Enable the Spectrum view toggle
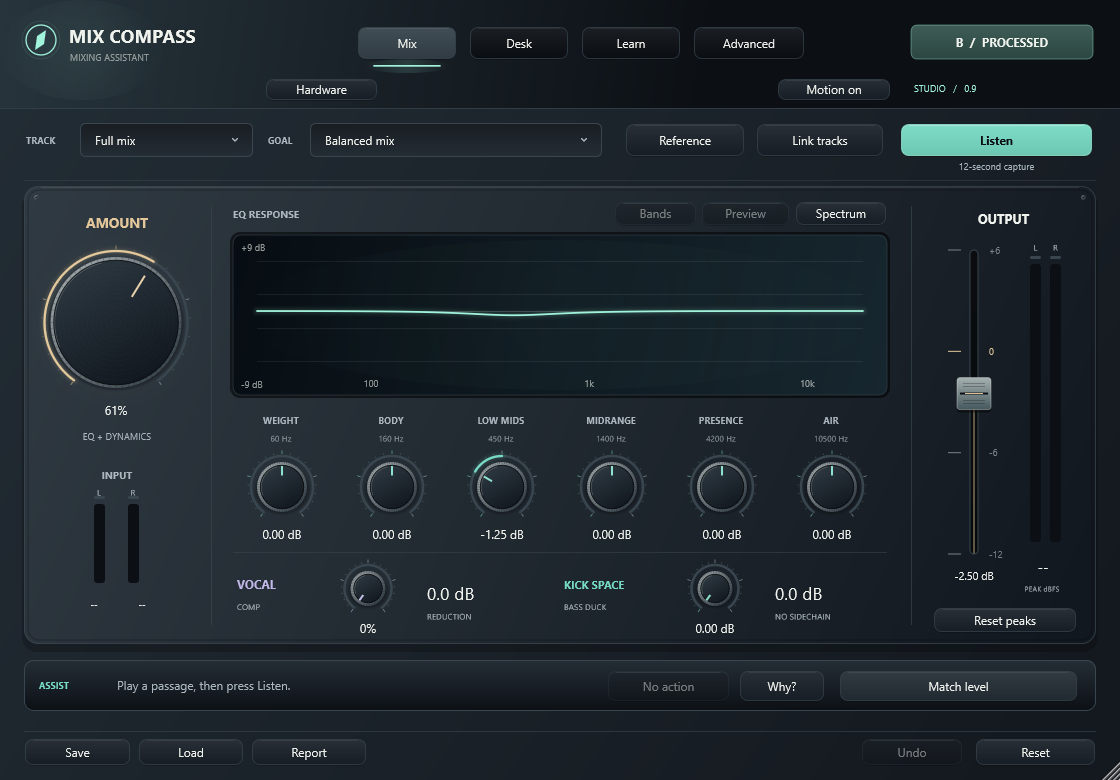Viewport: 1120px width, 780px height. [x=840, y=214]
